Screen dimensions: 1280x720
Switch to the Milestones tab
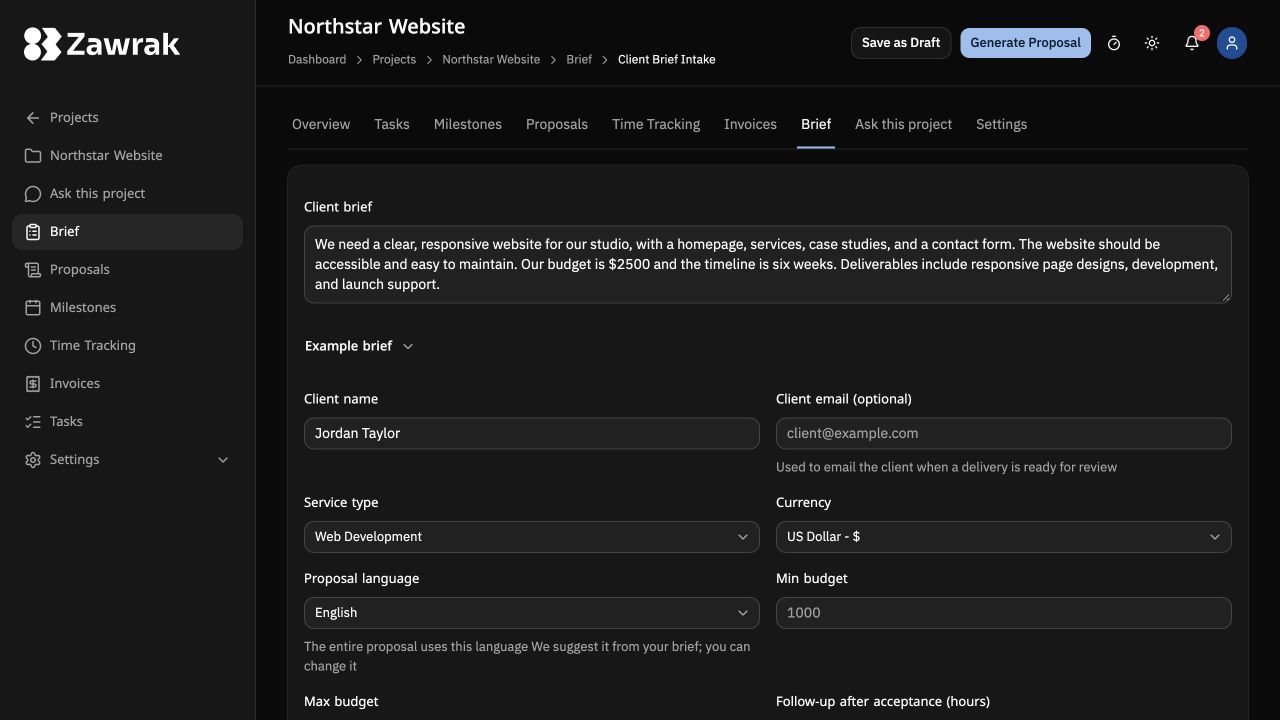(x=468, y=125)
